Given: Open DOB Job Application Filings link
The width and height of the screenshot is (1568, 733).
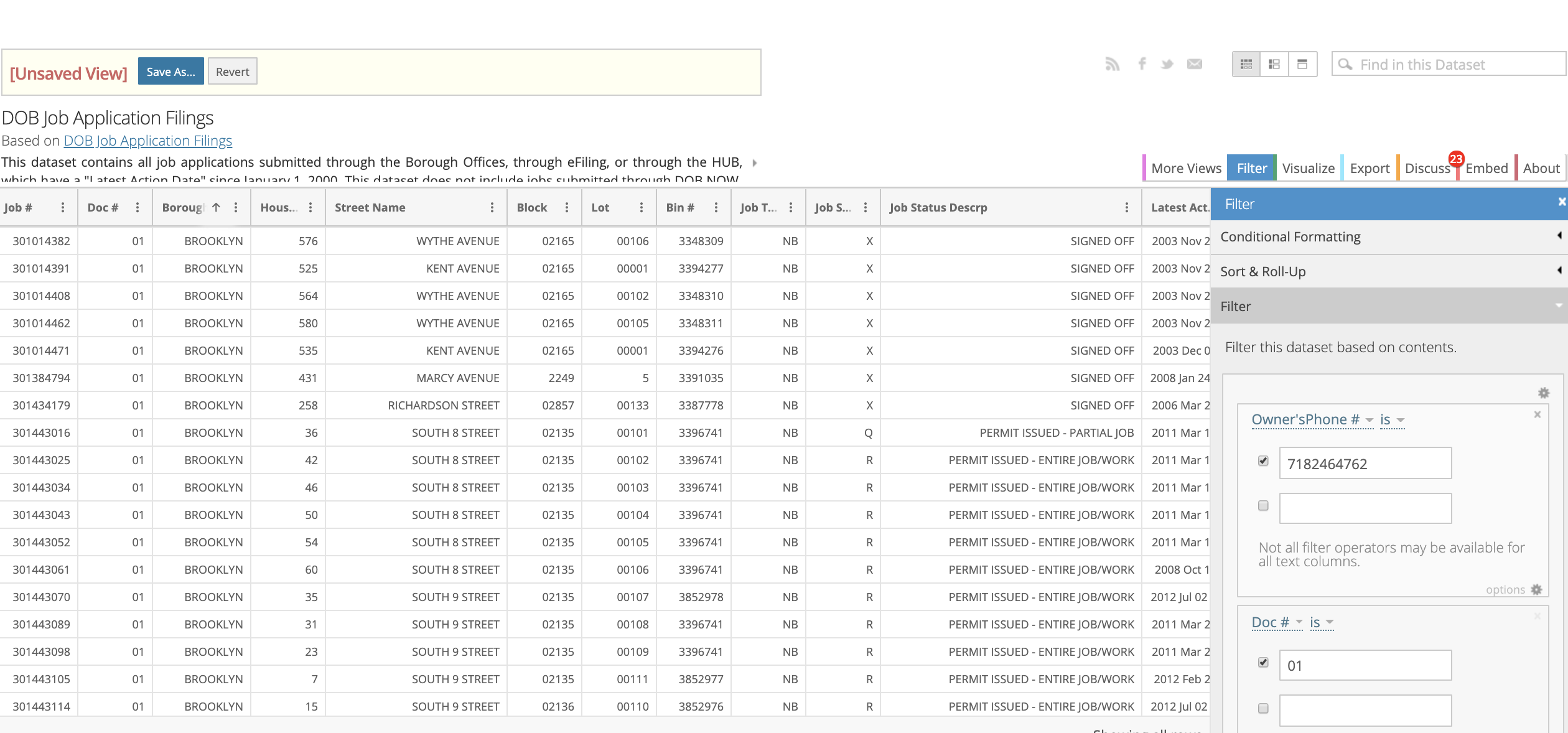Looking at the screenshot, I should click(148, 141).
